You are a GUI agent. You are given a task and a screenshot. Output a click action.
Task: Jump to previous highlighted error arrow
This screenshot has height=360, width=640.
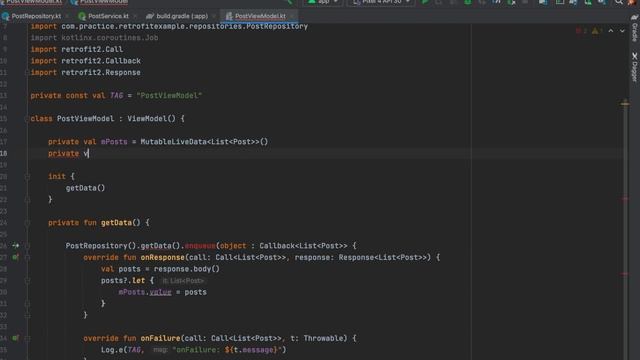tap(611, 31)
